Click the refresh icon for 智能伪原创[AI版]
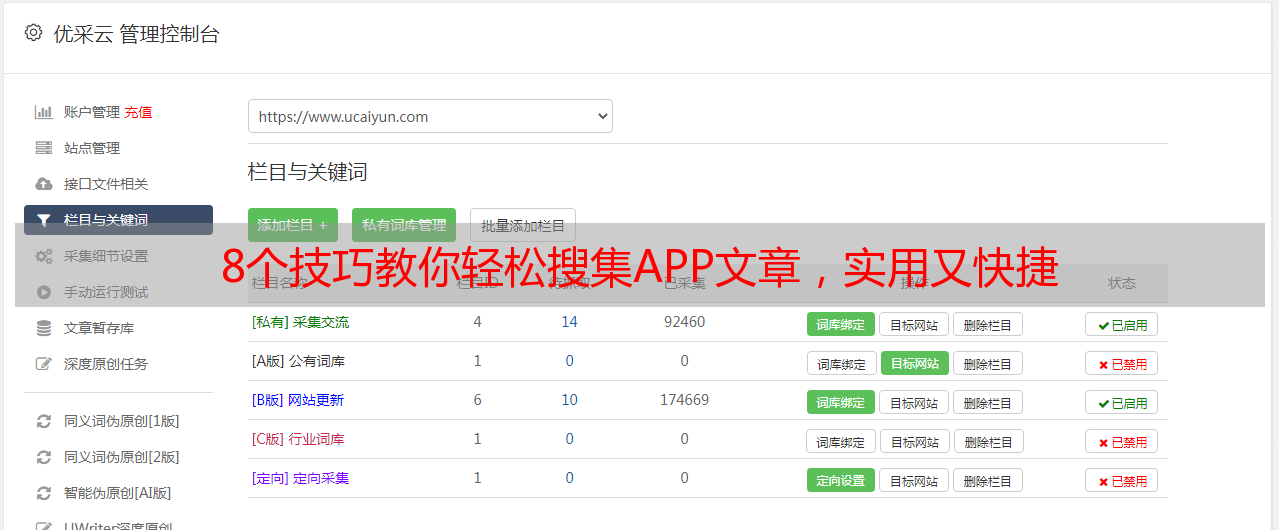The height and width of the screenshot is (530, 1279). 43,493
